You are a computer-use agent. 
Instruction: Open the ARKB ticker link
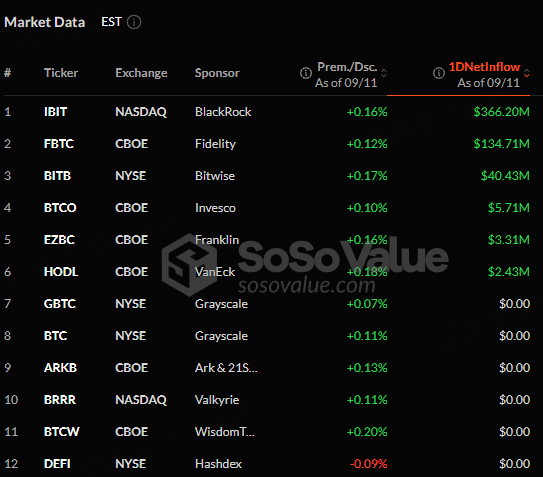60,368
